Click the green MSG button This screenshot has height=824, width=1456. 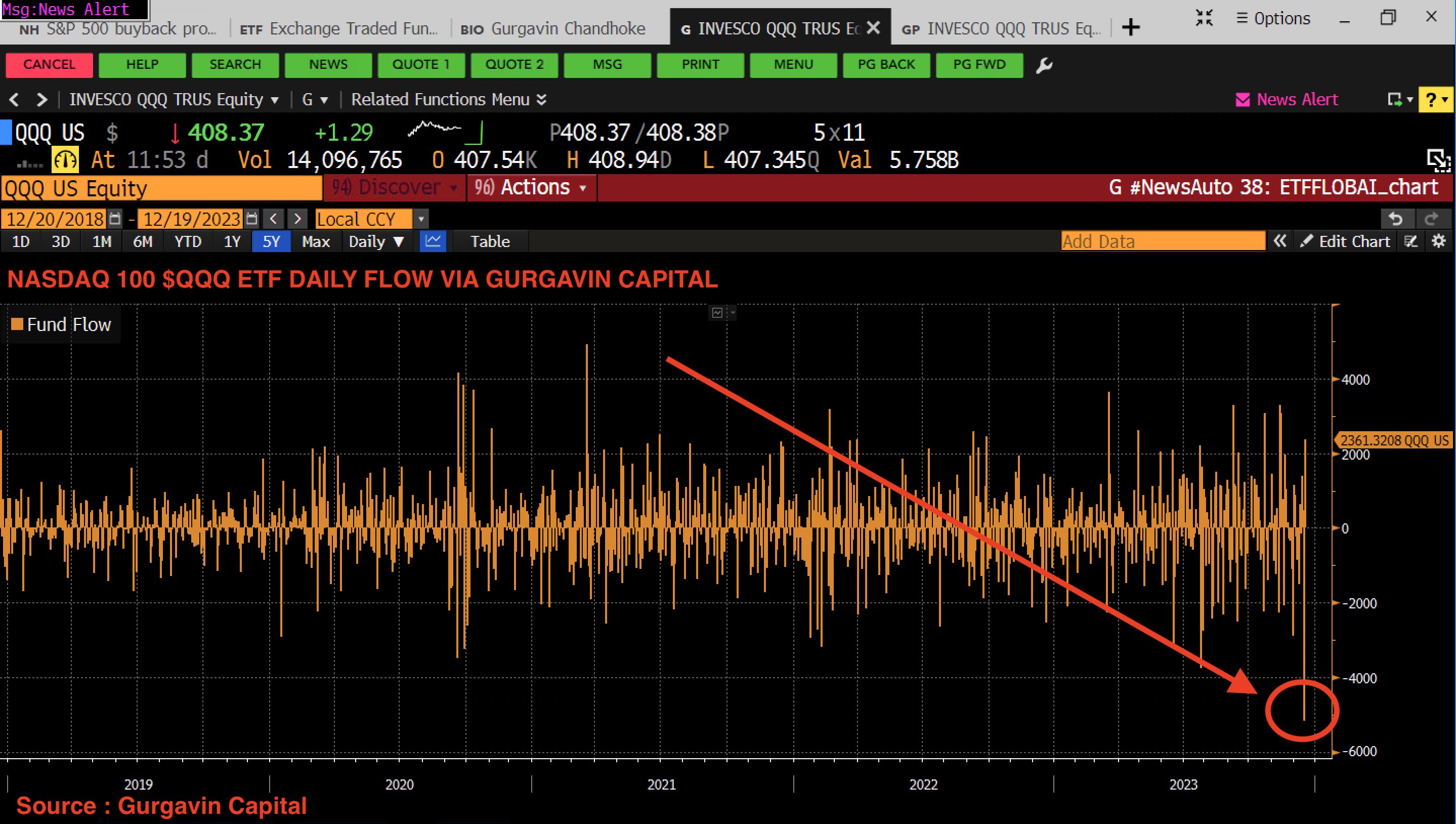608,65
